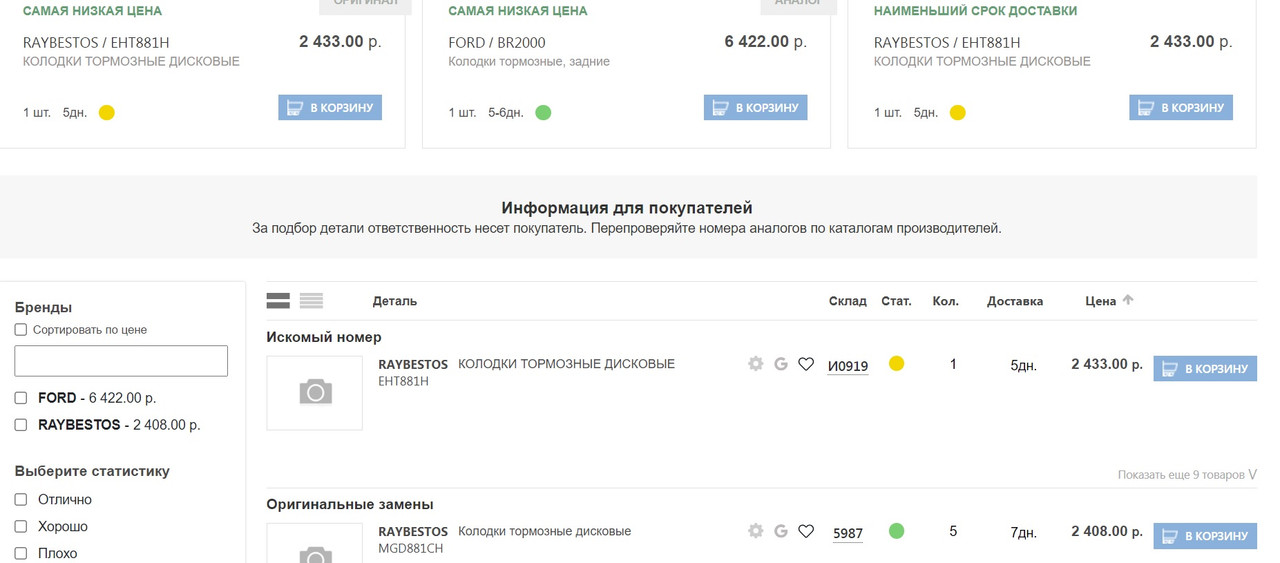
Task: Open warehouse link 5987
Action: pos(848,533)
